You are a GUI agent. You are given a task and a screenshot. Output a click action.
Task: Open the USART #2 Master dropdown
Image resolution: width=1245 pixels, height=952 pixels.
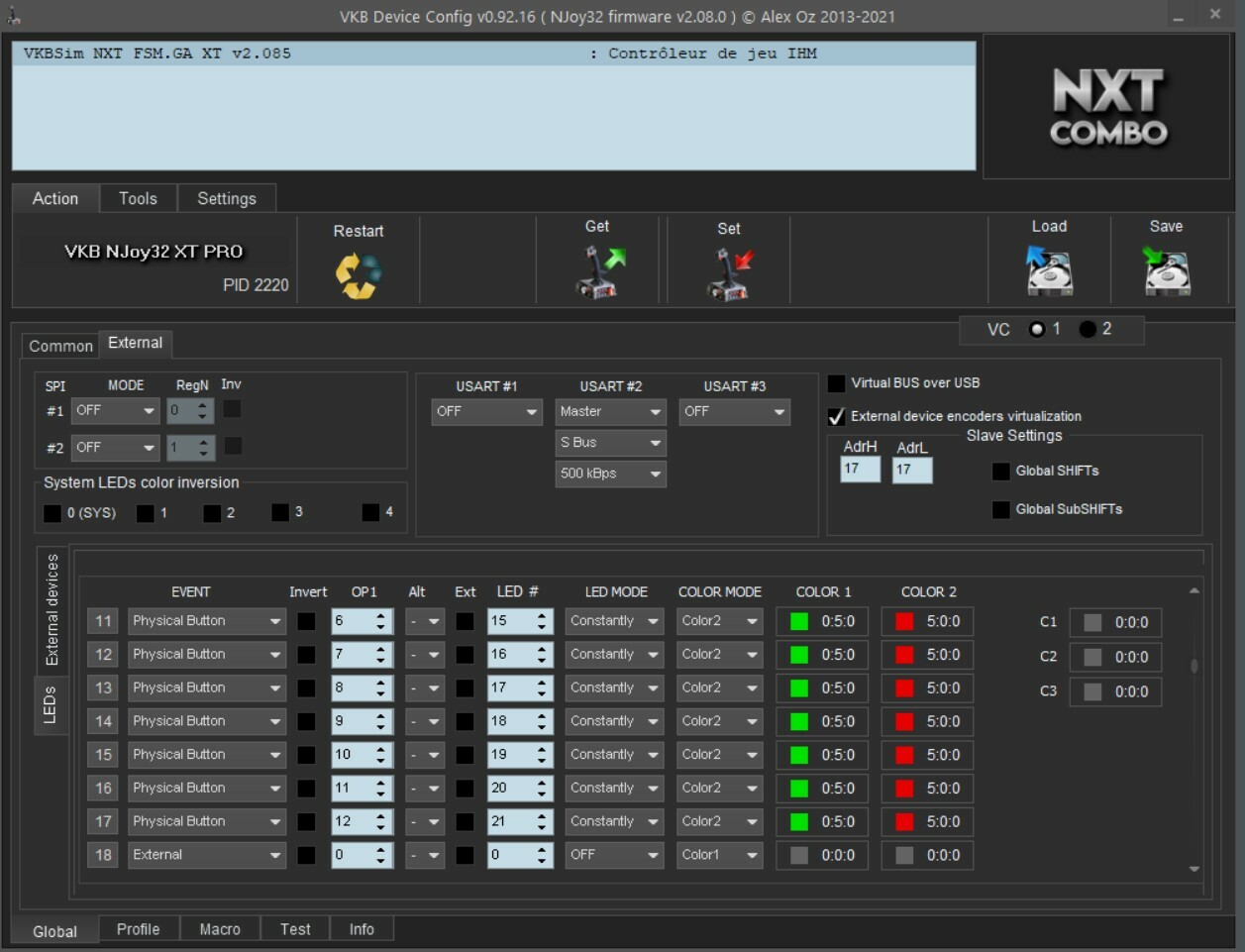(x=610, y=412)
